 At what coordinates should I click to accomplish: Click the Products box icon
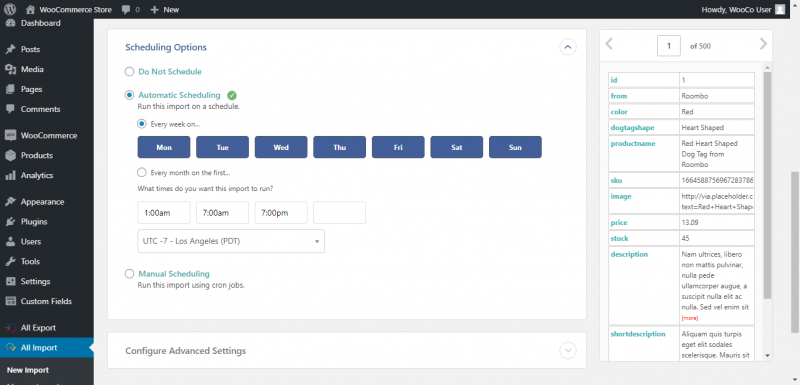click(x=10, y=156)
